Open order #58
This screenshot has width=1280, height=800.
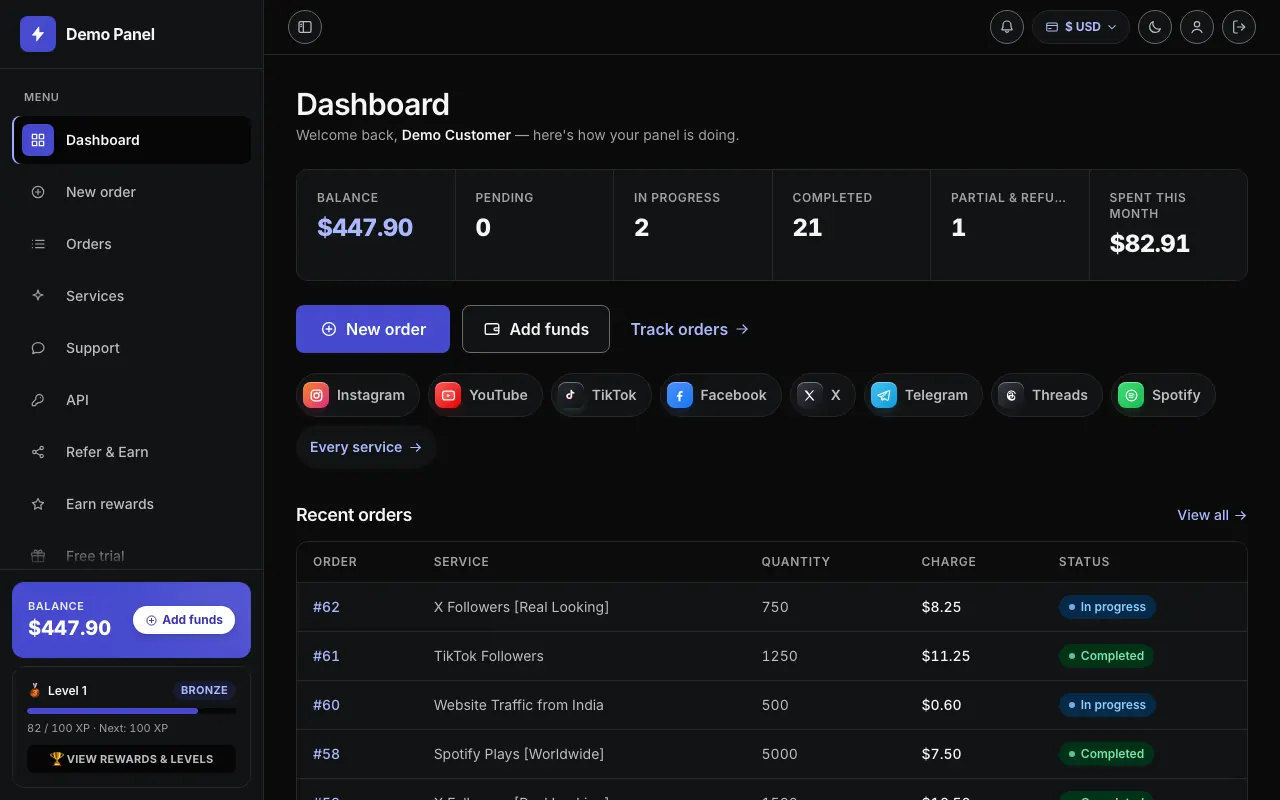tap(326, 754)
